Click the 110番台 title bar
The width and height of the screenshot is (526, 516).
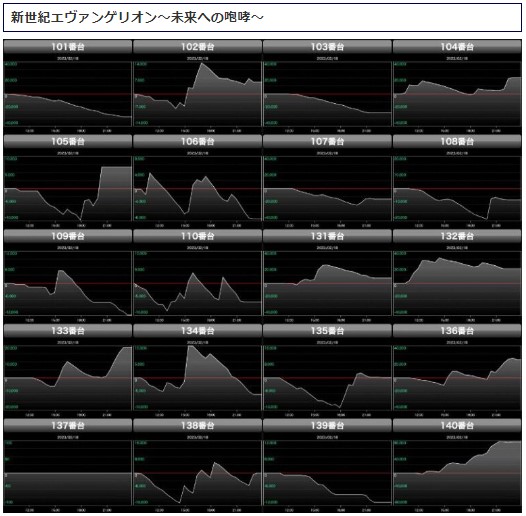198,236
